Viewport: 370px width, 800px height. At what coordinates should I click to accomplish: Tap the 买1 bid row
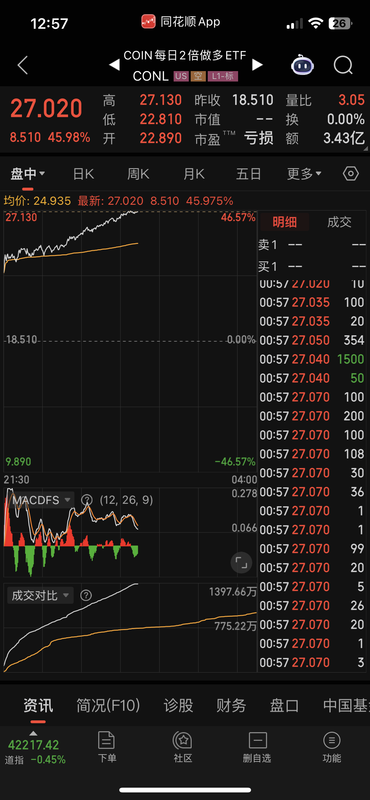click(312, 266)
